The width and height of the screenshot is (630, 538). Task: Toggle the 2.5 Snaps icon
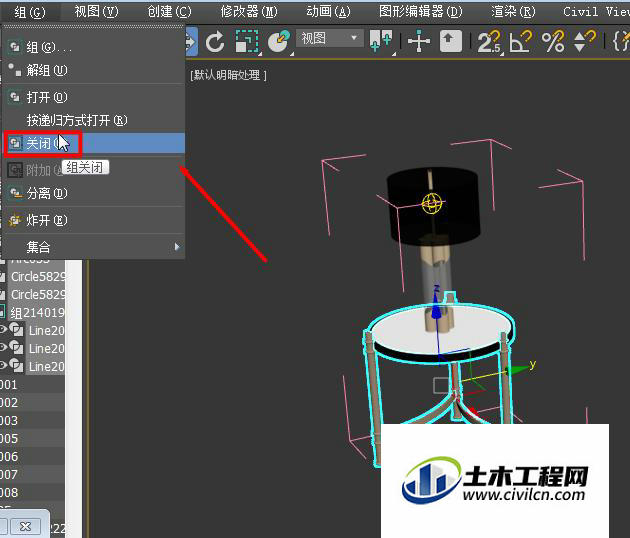(489, 41)
